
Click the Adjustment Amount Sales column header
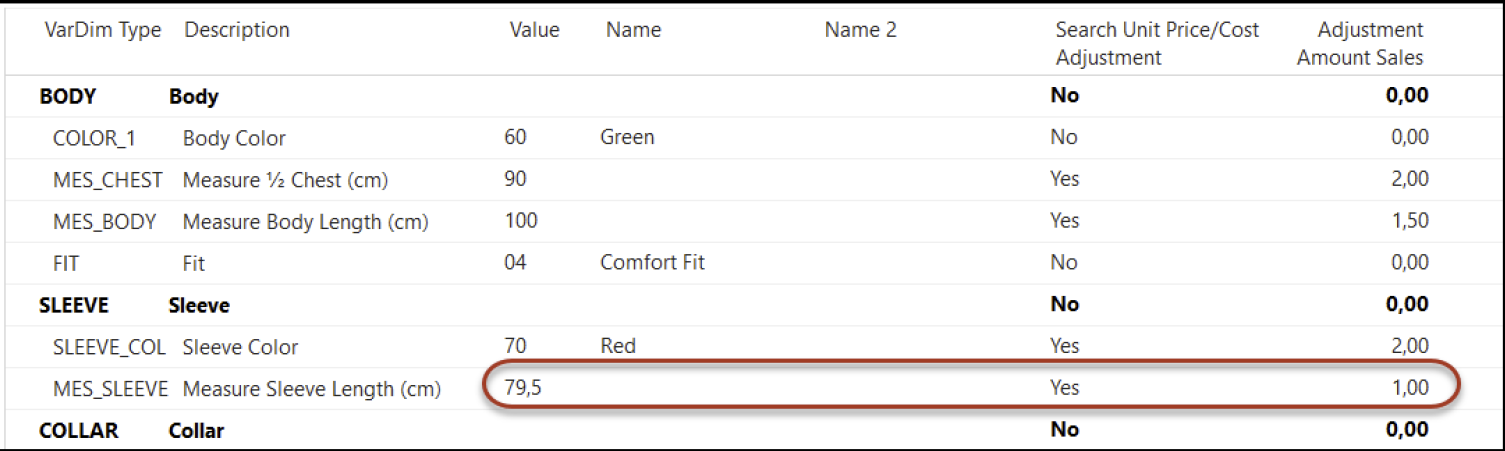click(x=1360, y=44)
